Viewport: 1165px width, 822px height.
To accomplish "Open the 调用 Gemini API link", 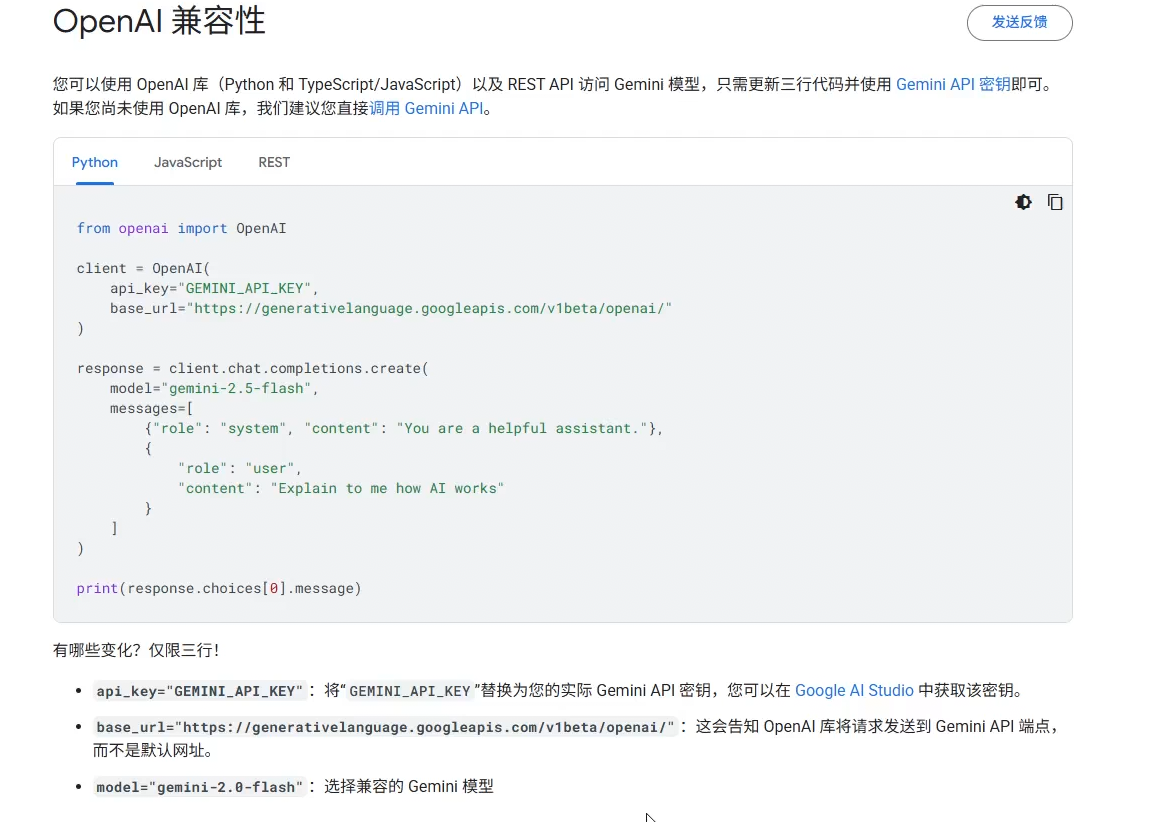I will tap(426, 109).
